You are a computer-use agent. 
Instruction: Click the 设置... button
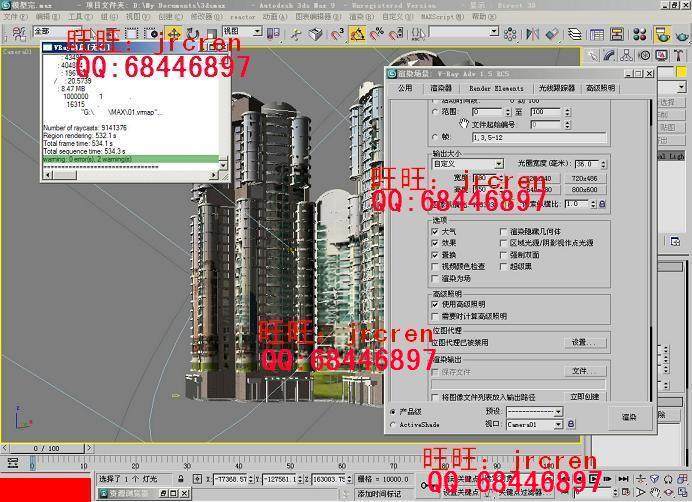coord(583,342)
